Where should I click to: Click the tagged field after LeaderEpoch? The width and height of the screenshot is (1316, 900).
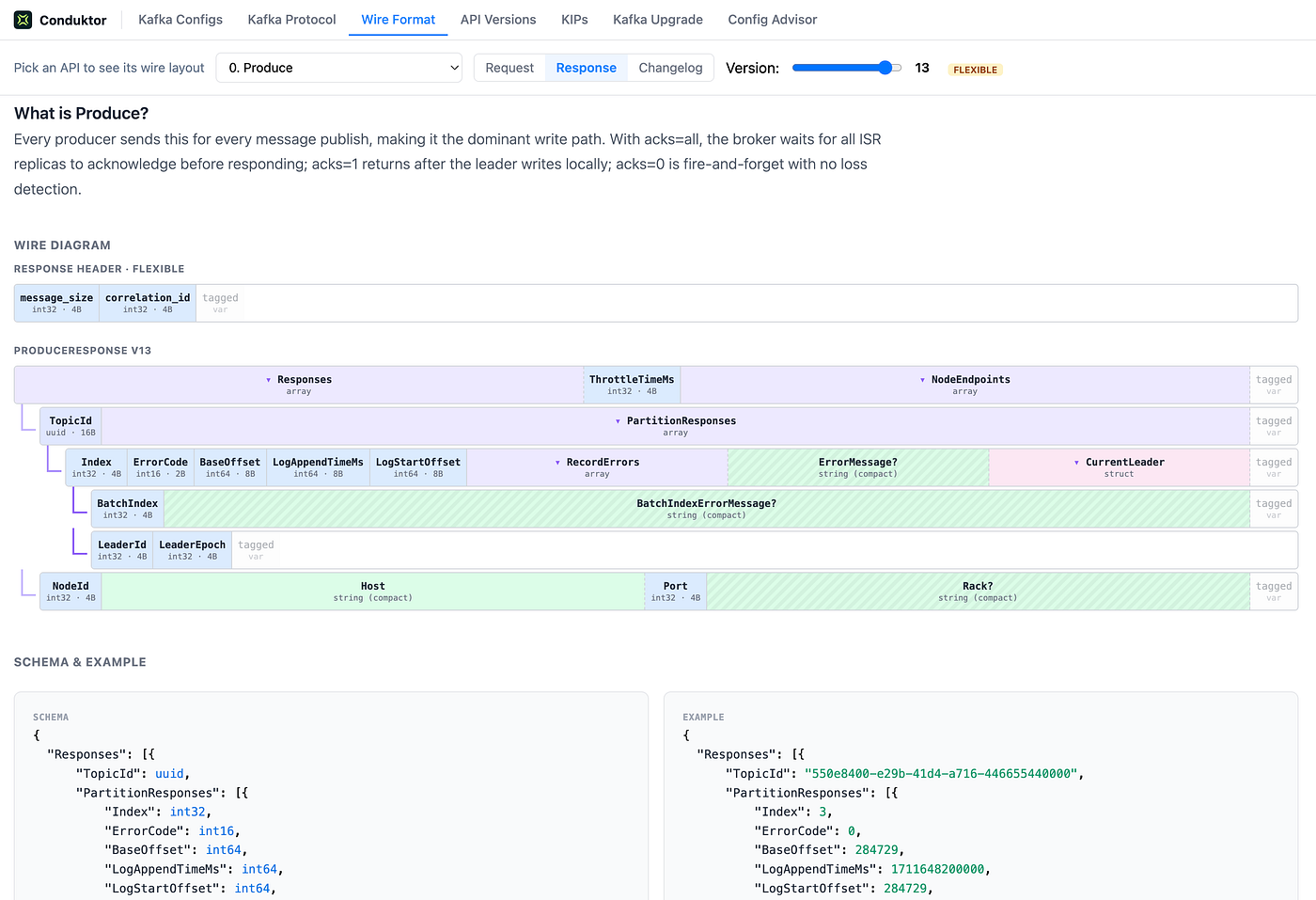[256, 550]
